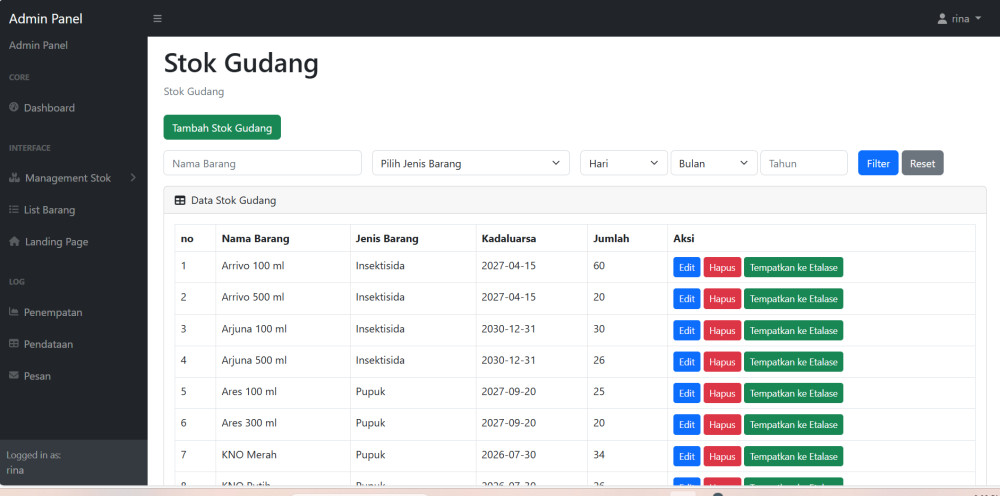Click the Landing Page home icon
Image resolution: width=1000 pixels, height=496 pixels.
tap(14, 242)
